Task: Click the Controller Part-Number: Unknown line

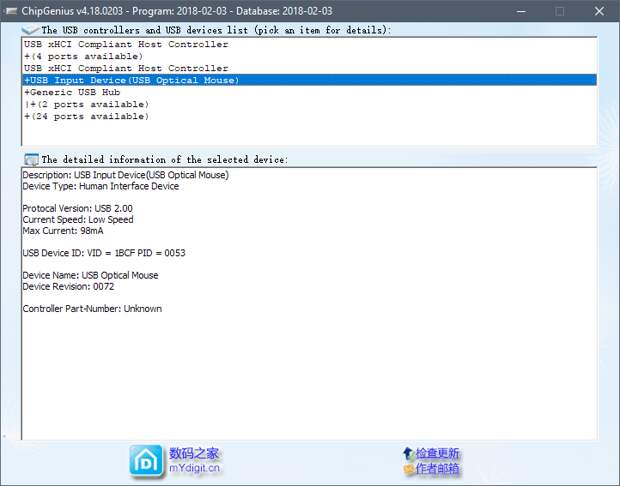Action: click(x=92, y=308)
